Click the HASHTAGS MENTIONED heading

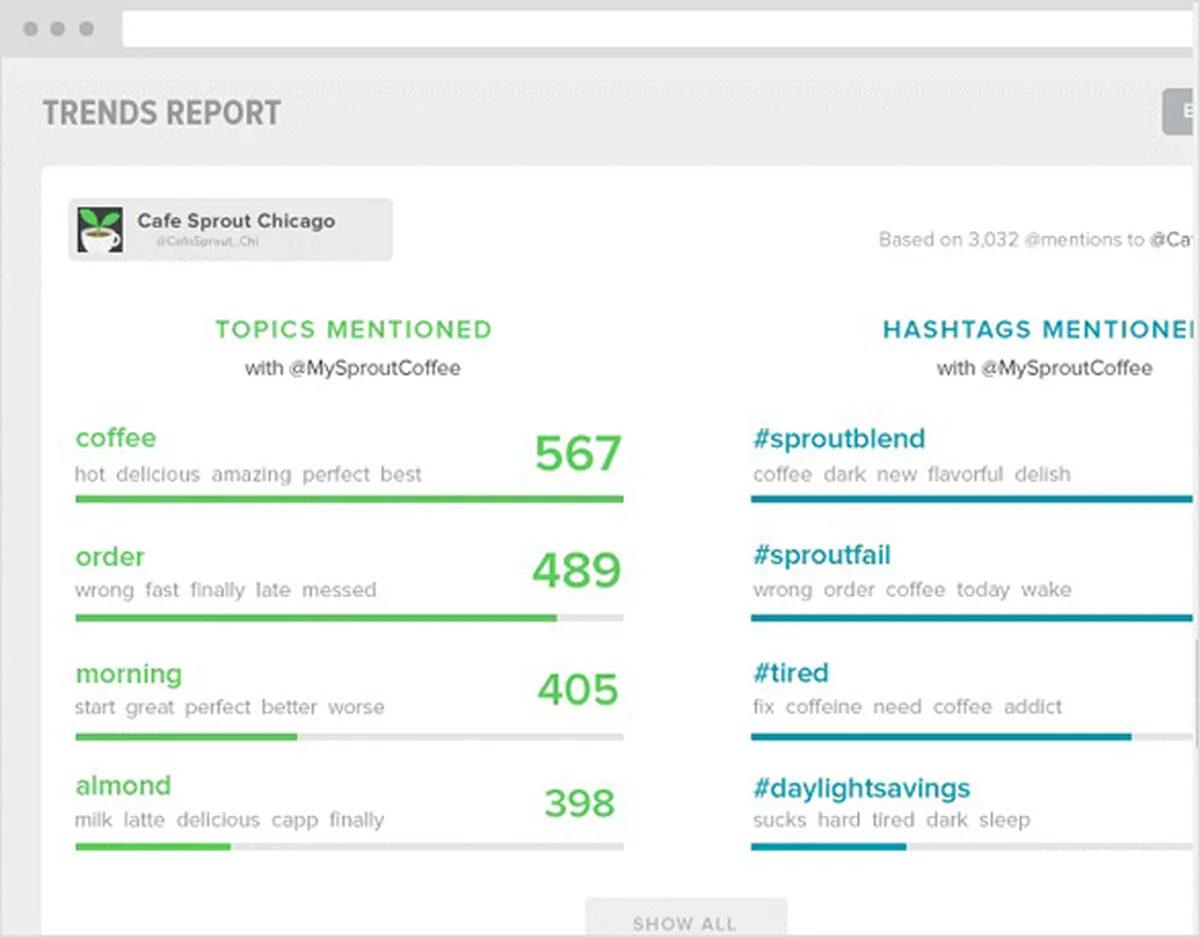1040,329
